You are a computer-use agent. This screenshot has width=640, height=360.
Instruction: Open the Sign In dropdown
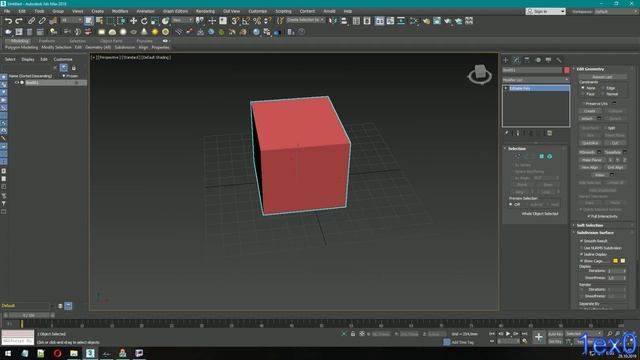tap(546, 11)
